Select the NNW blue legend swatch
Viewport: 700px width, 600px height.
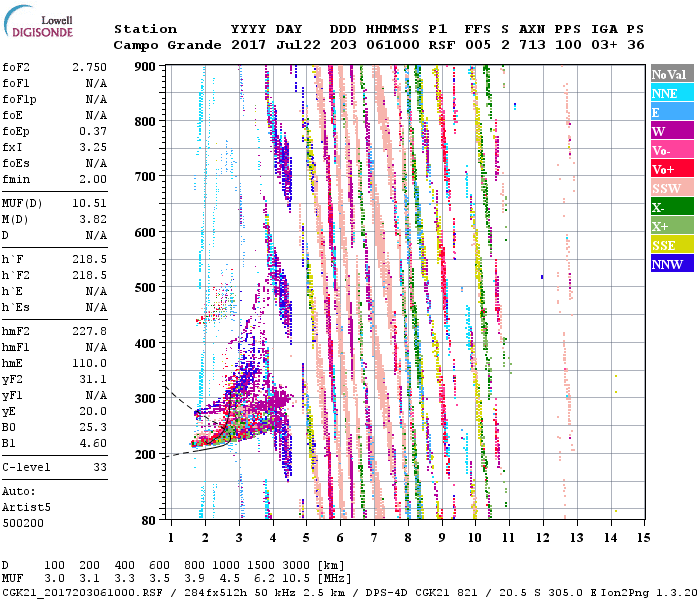pyautogui.click(x=671, y=264)
